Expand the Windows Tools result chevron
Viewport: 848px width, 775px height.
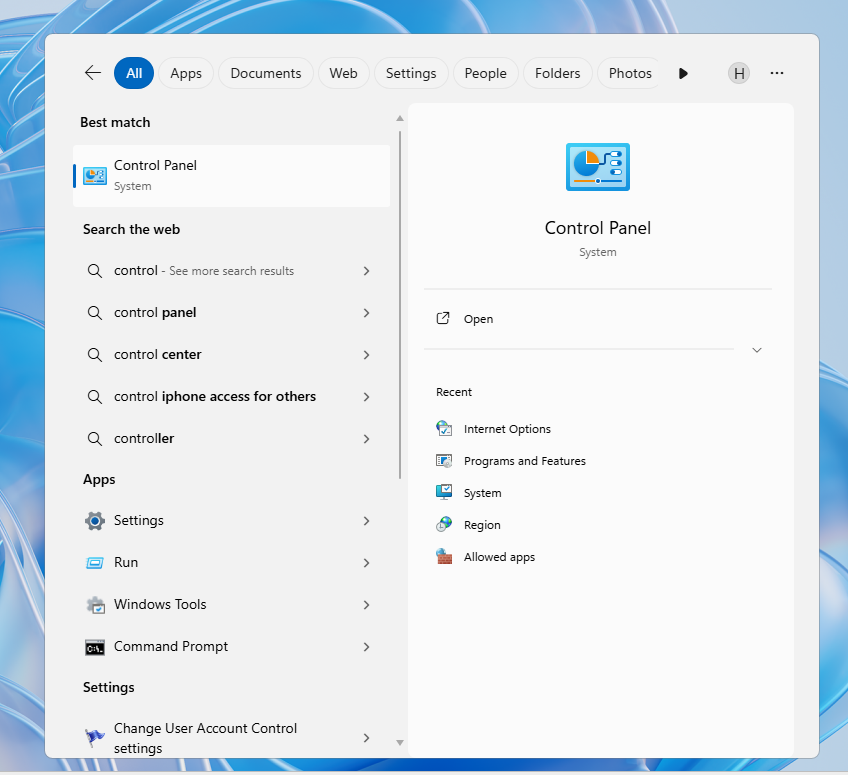[366, 605]
